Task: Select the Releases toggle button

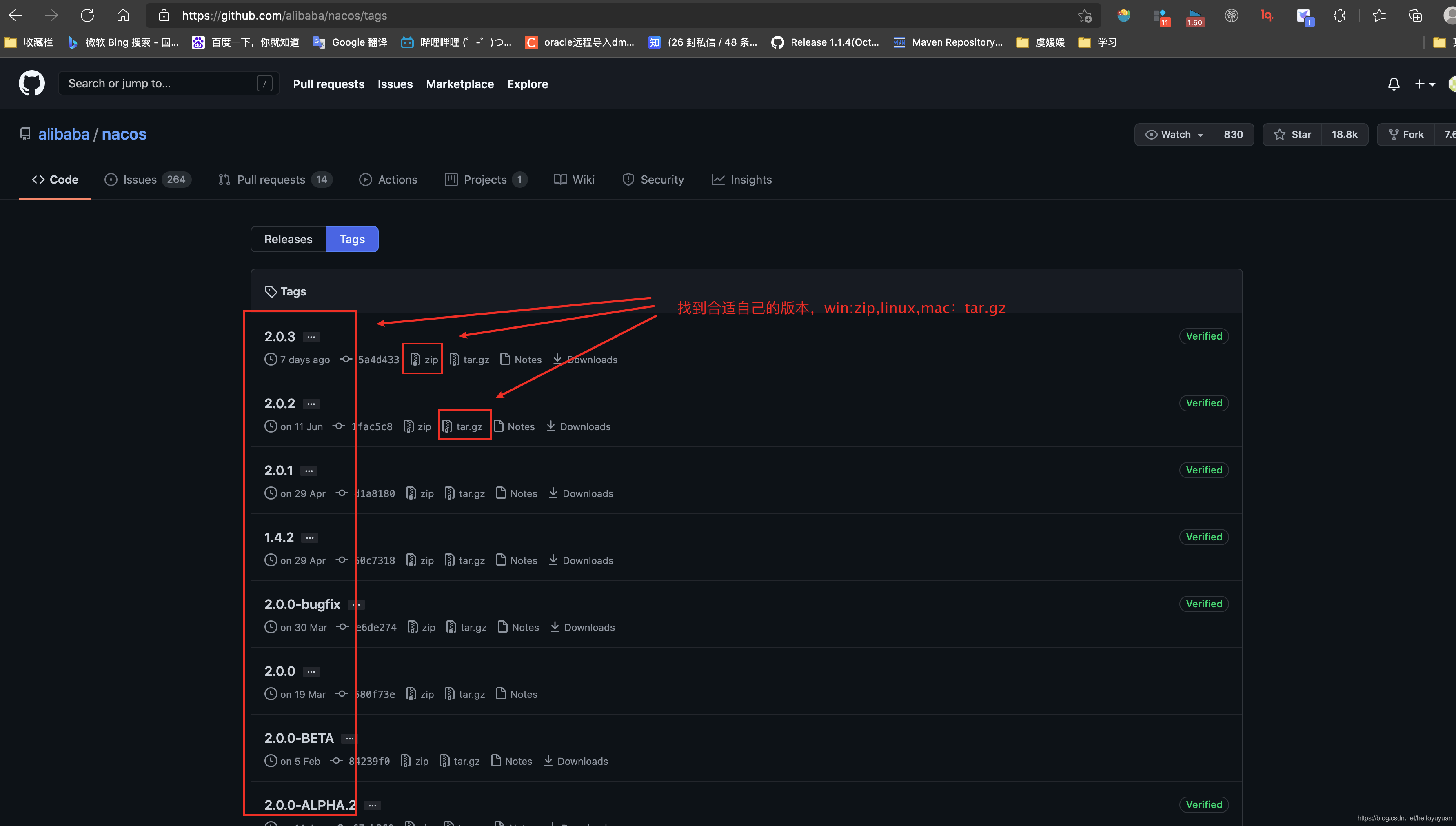Action: (288, 239)
